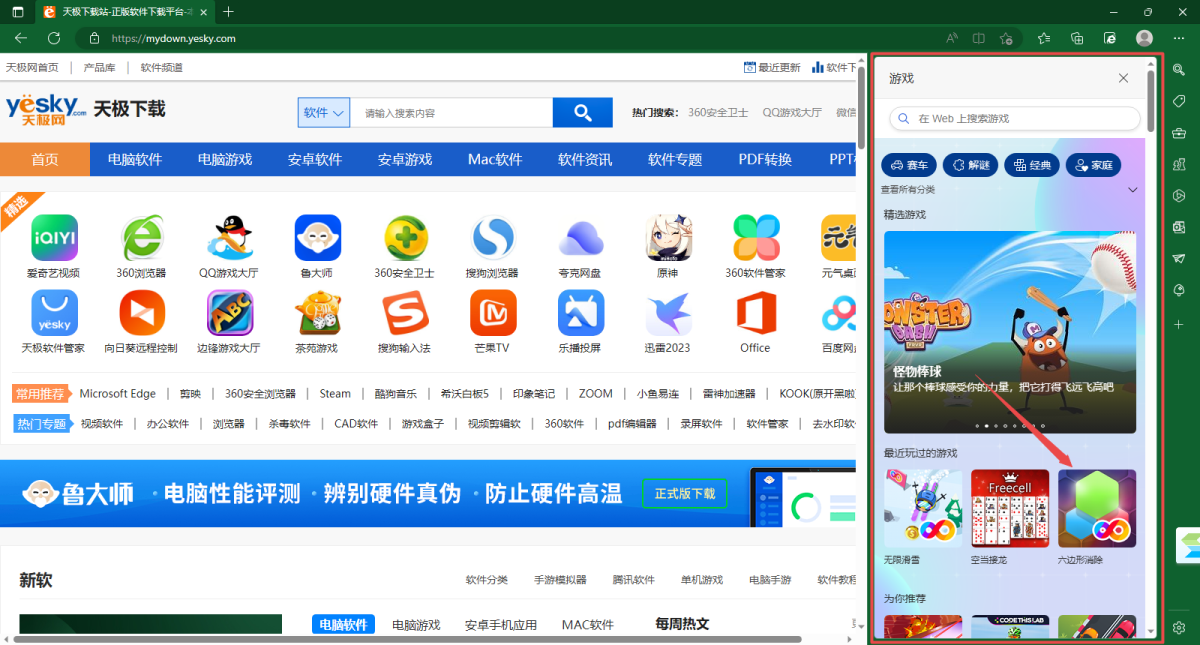Select the 迅雷2023 icon
The width and height of the screenshot is (1200, 645).
click(x=667, y=318)
